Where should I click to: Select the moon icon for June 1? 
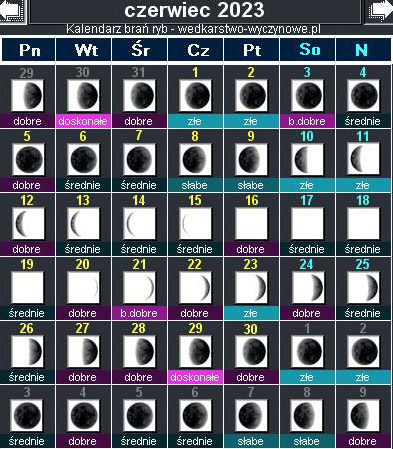pyautogui.click(x=195, y=95)
